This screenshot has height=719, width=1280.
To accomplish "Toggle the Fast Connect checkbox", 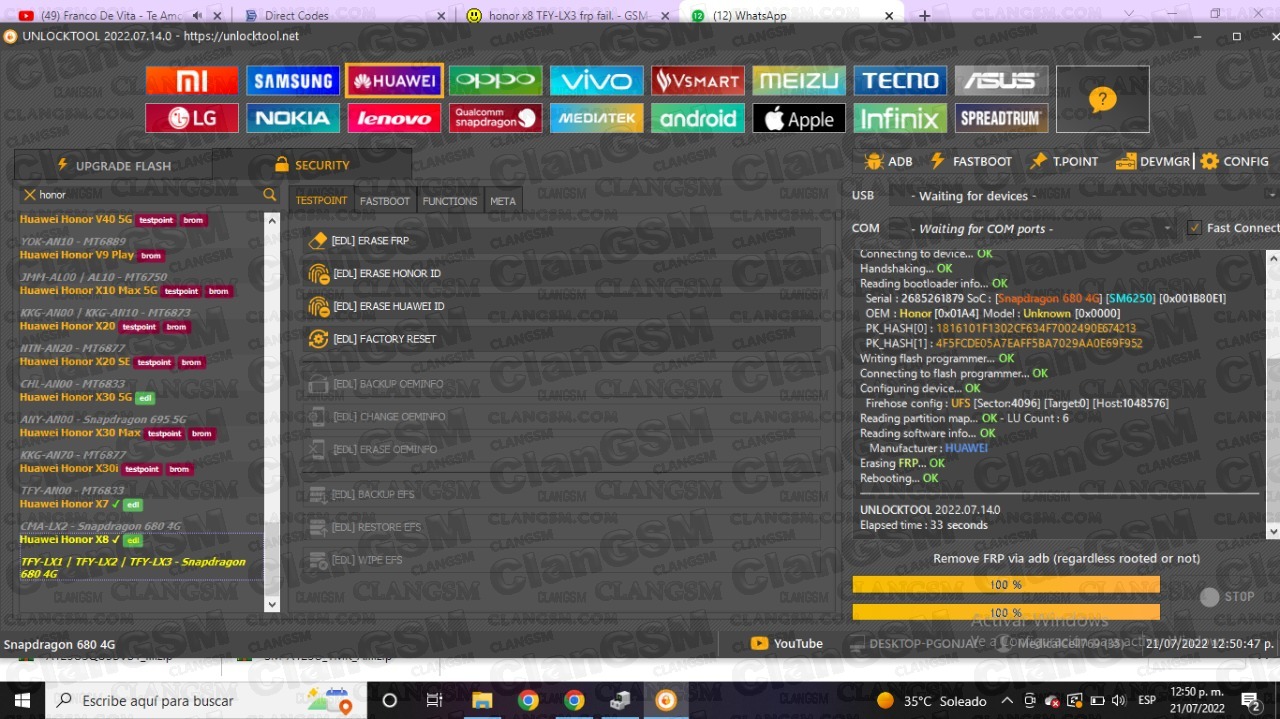I will pyautogui.click(x=1193, y=228).
